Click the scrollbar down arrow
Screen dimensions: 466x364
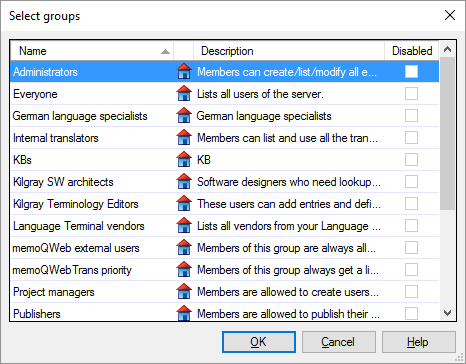[x=447, y=313]
